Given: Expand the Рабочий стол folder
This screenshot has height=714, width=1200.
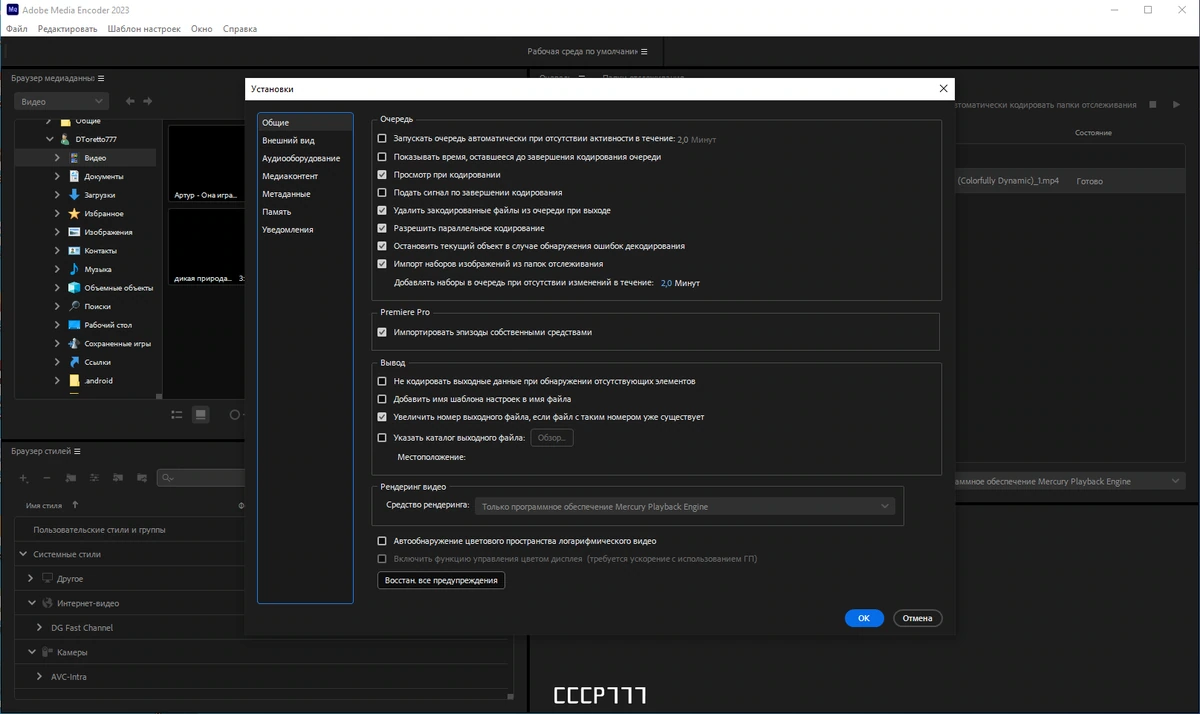Looking at the screenshot, I should 58,325.
